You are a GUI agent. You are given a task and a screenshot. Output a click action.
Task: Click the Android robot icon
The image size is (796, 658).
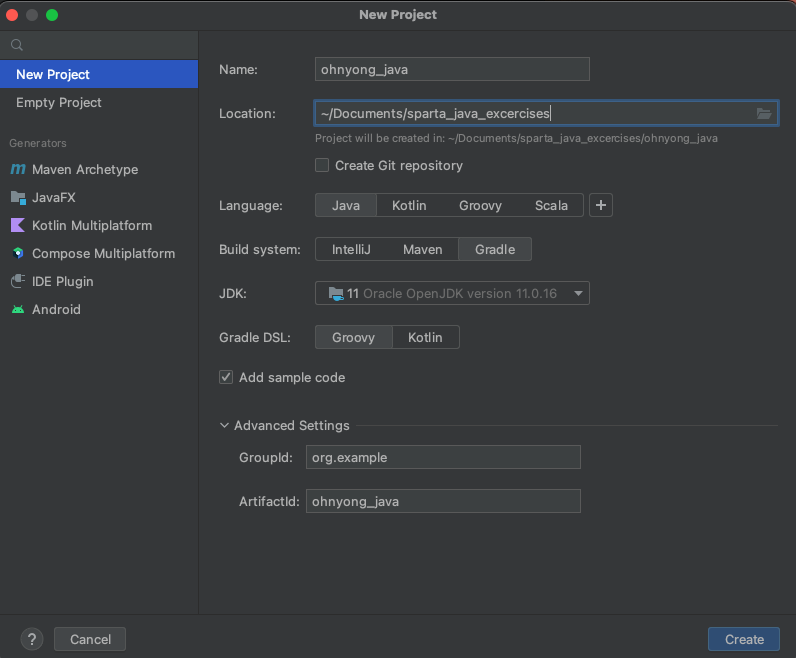coord(18,309)
